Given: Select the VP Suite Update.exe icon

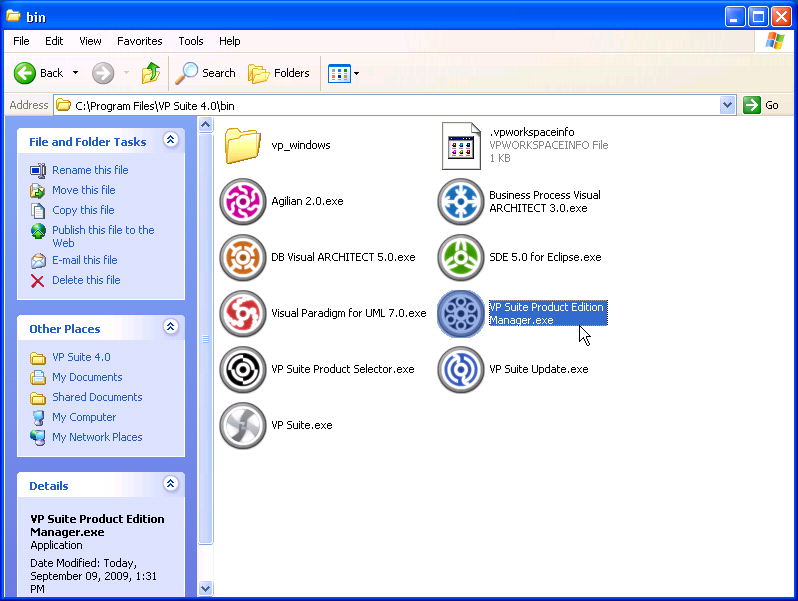Looking at the screenshot, I should coord(461,369).
